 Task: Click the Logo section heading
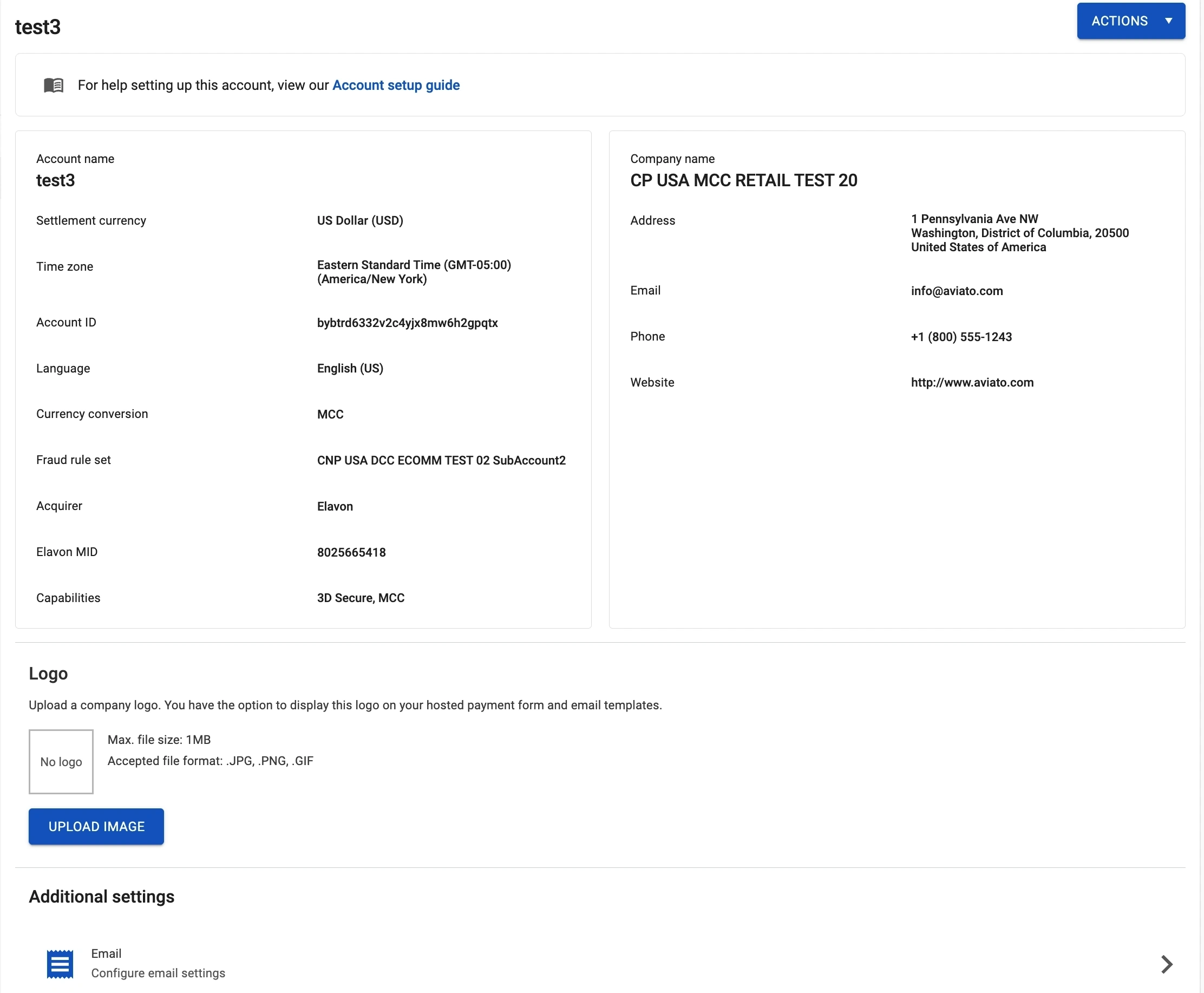pyautogui.click(x=49, y=673)
